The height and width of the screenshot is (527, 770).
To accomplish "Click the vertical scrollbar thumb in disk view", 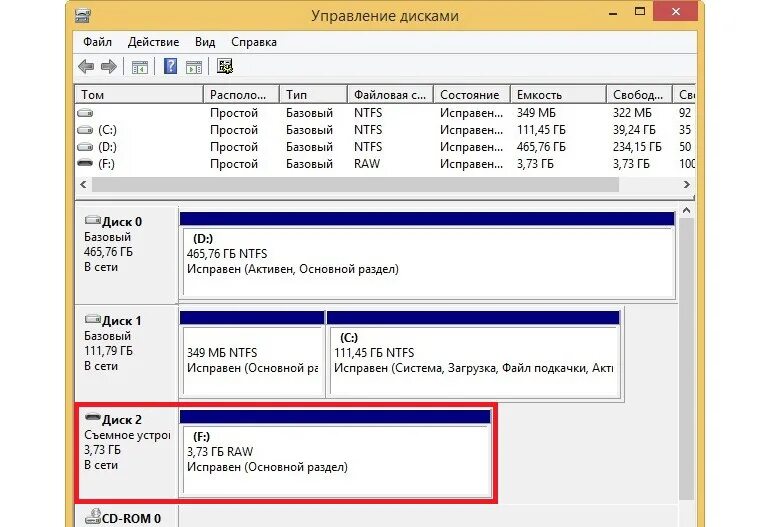I will click(x=687, y=359).
